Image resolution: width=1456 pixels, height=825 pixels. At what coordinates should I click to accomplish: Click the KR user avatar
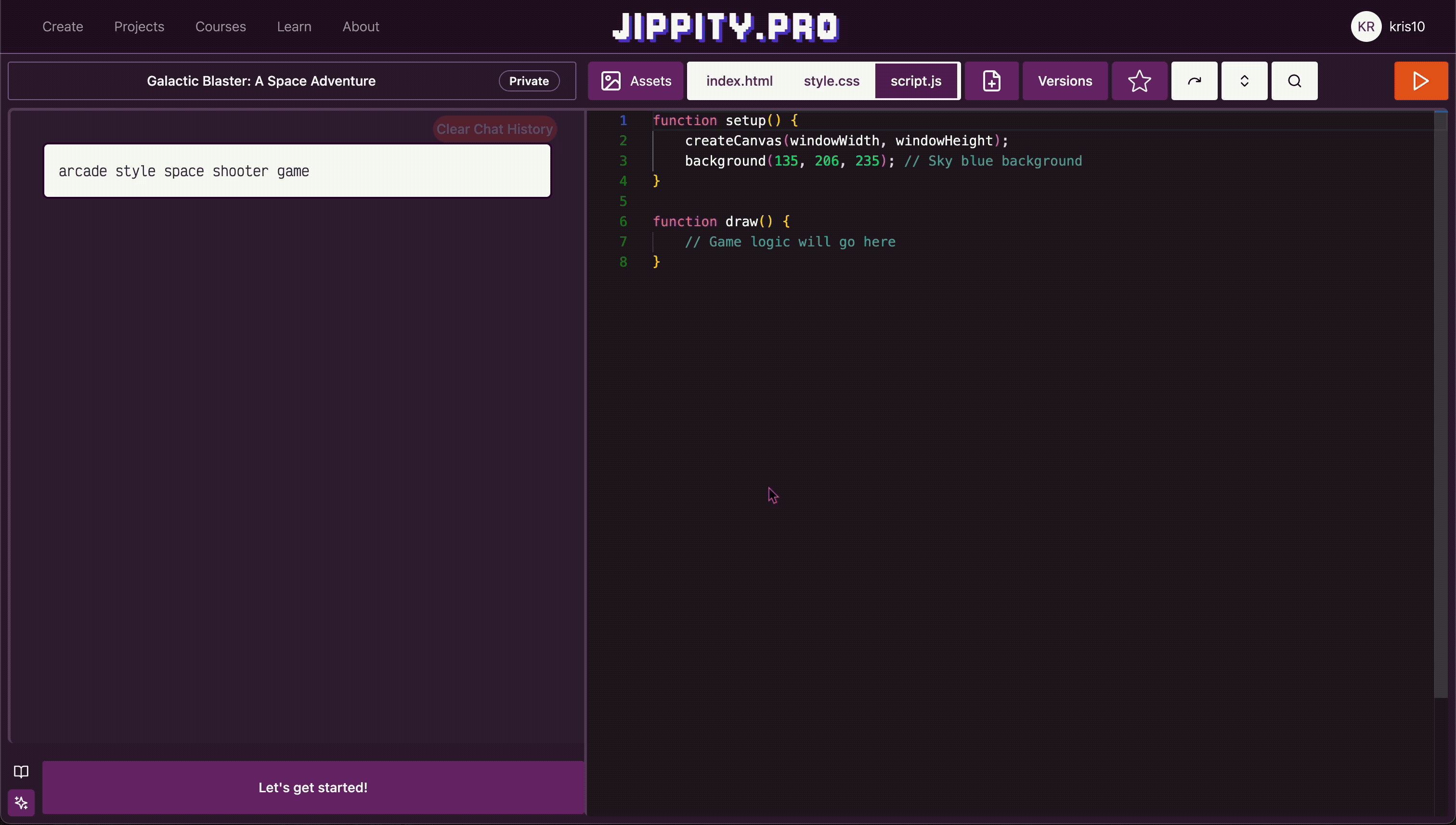click(1365, 26)
